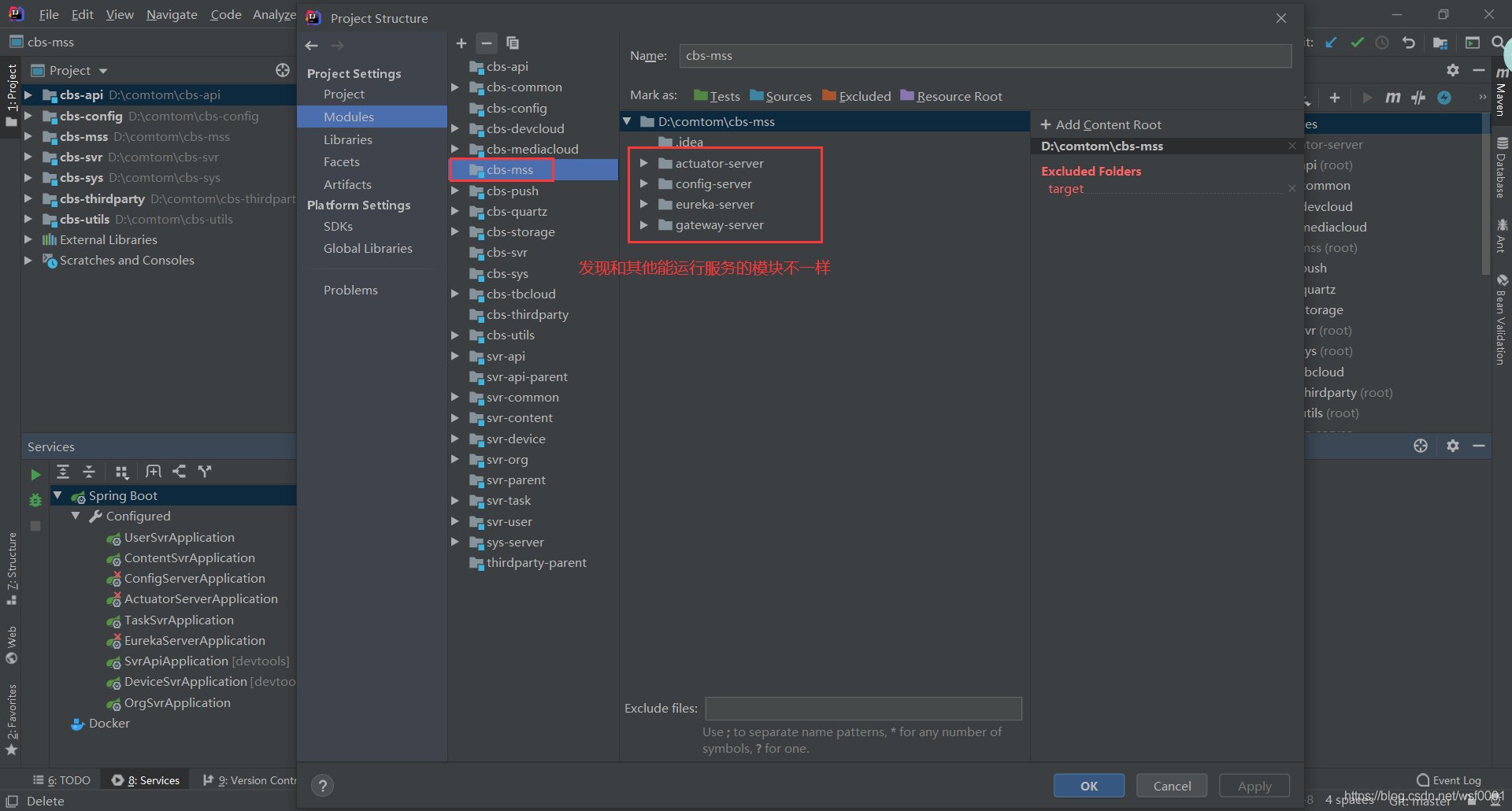The width and height of the screenshot is (1512, 811).
Task: Click Git update project arrow icon
Action: click(1331, 43)
